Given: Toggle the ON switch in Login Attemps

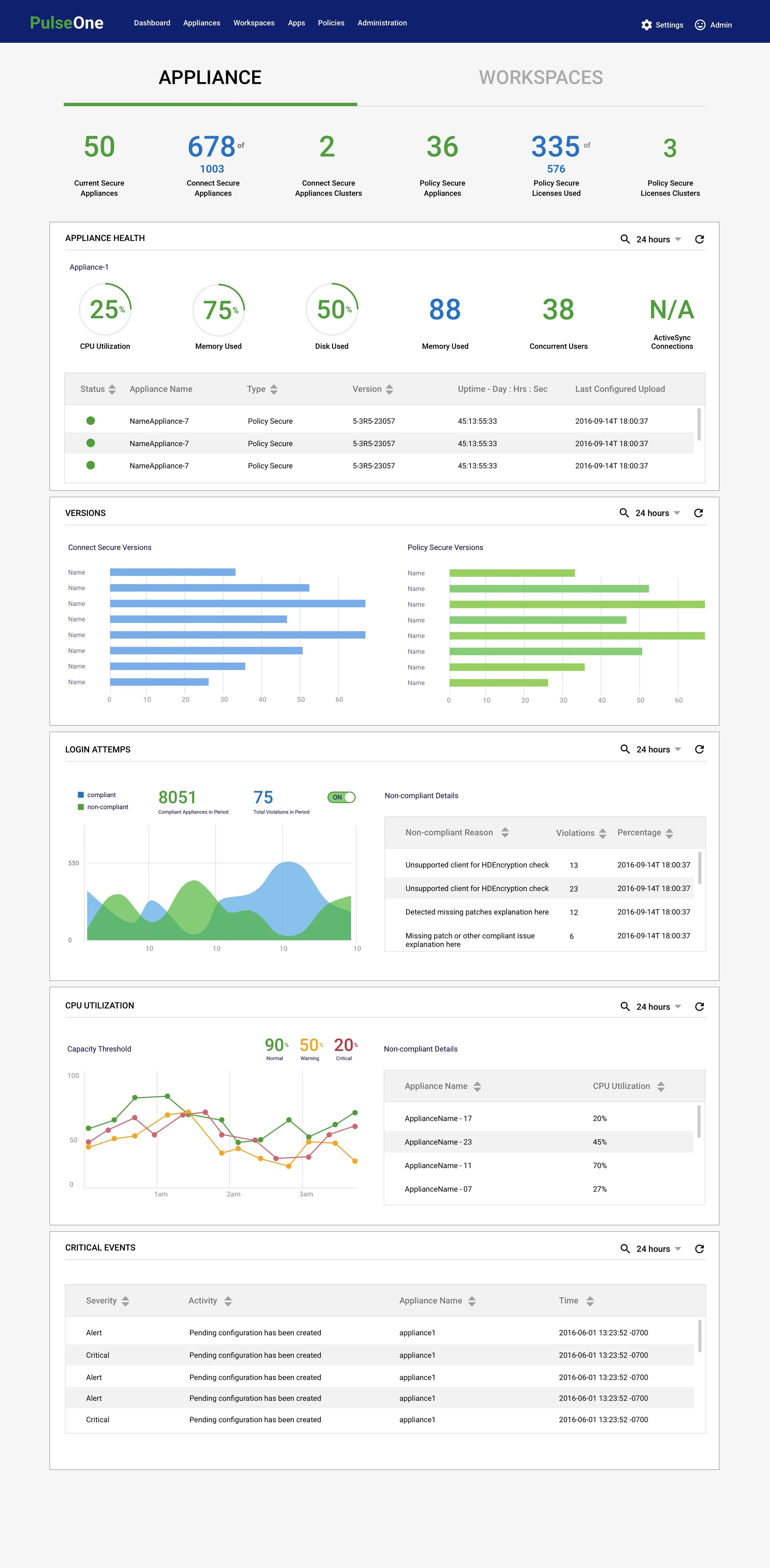Looking at the screenshot, I should click(342, 797).
